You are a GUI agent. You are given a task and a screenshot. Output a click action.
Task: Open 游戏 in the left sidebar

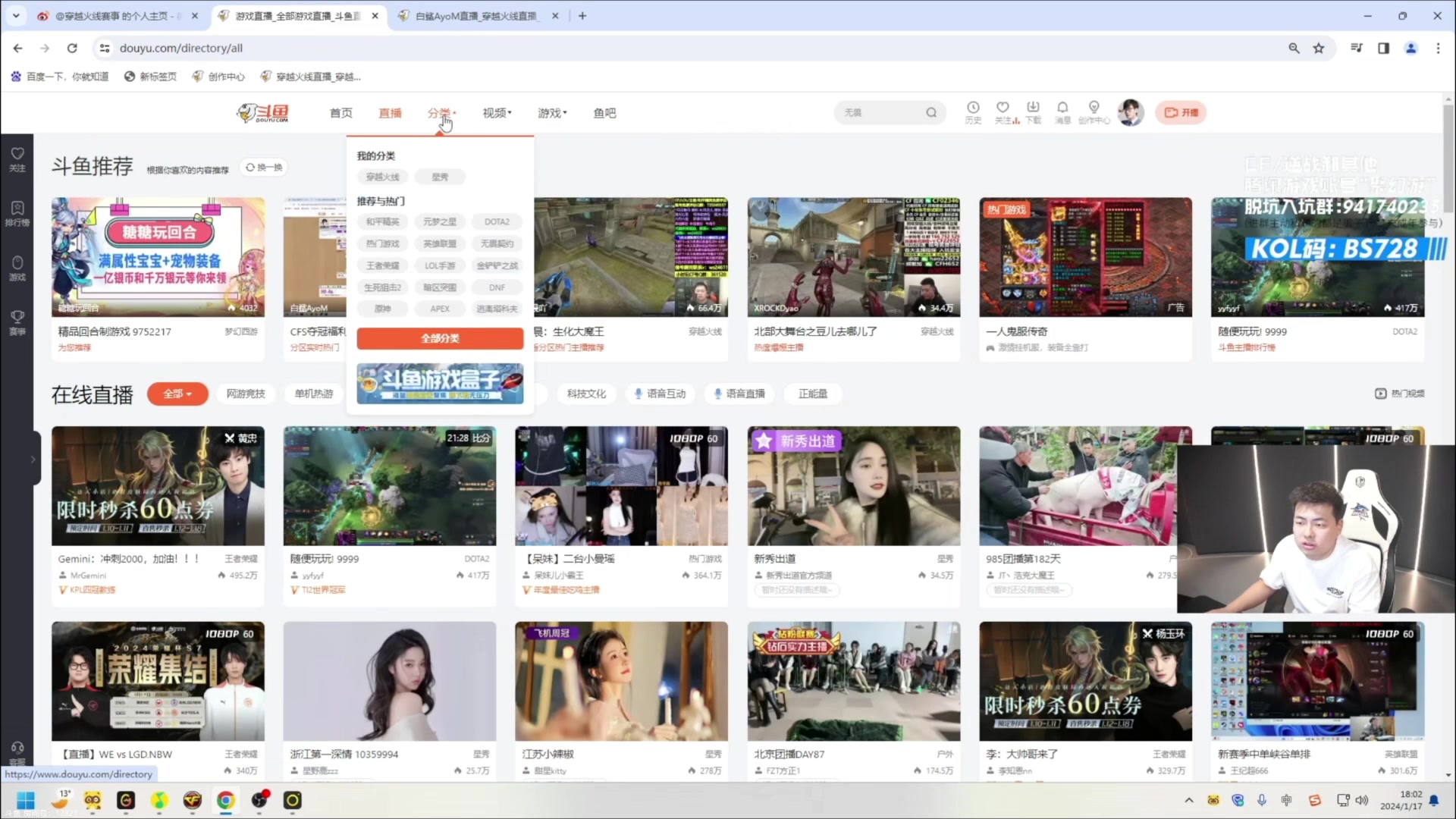pyautogui.click(x=17, y=268)
